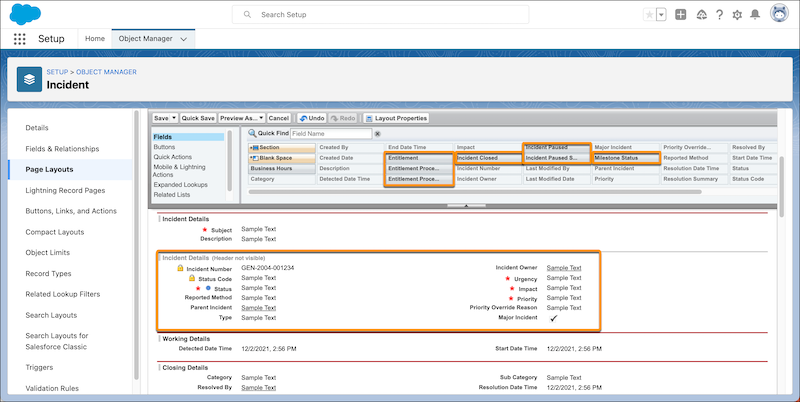The height and width of the screenshot is (402, 800).
Task: Open the App Launcher grid icon
Action: (x=19, y=39)
